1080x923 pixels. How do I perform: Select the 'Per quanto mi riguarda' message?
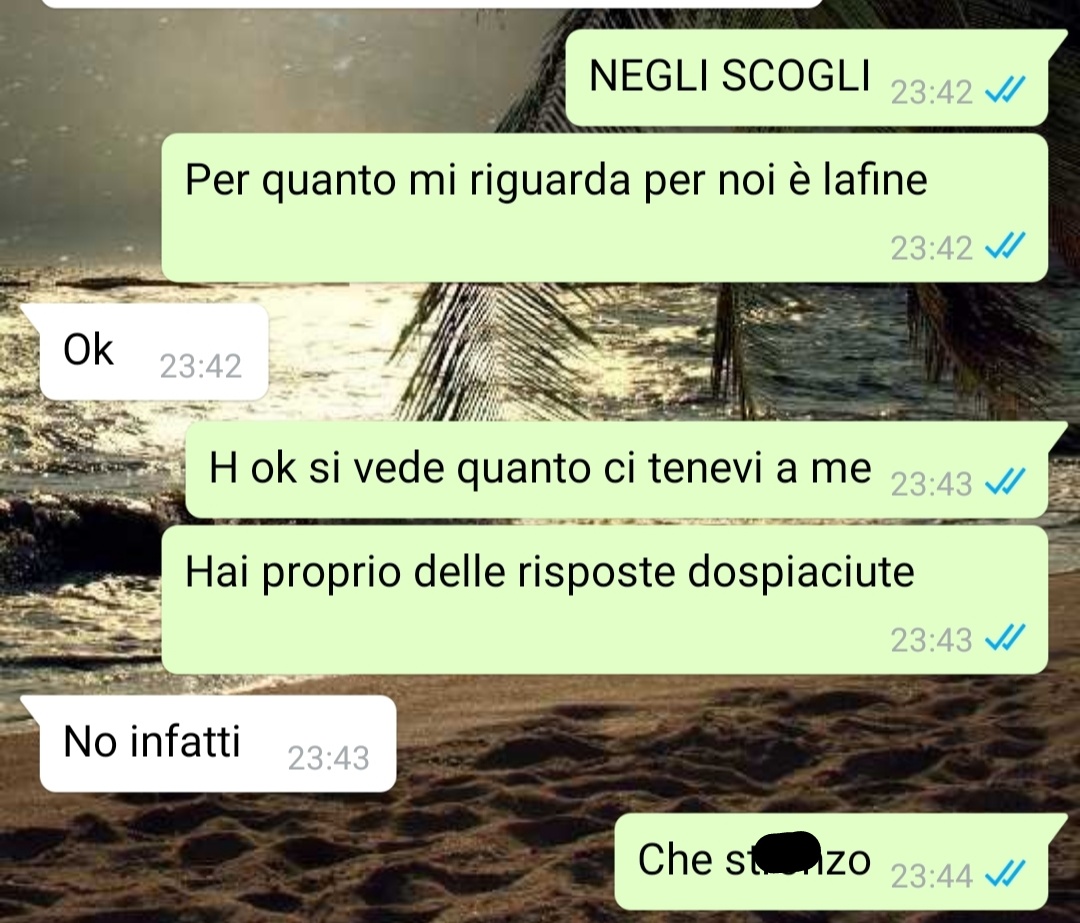[605, 208]
